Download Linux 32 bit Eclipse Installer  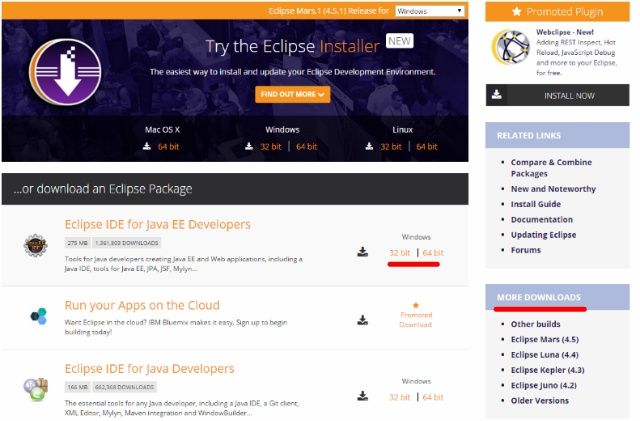point(391,147)
